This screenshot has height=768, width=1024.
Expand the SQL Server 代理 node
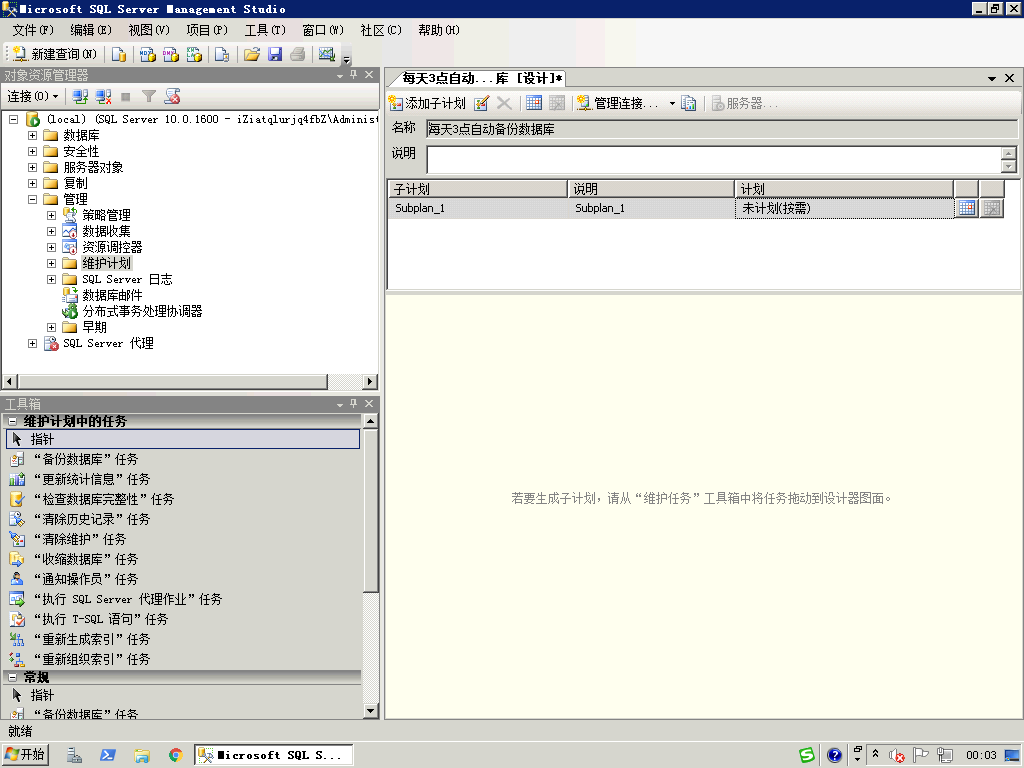pyautogui.click(x=32, y=344)
